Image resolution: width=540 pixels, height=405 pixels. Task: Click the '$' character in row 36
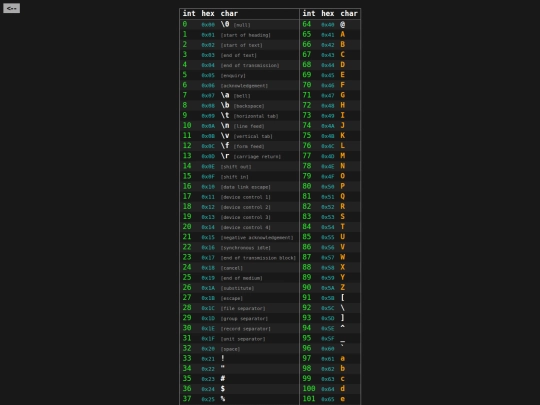tap(223, 388)
